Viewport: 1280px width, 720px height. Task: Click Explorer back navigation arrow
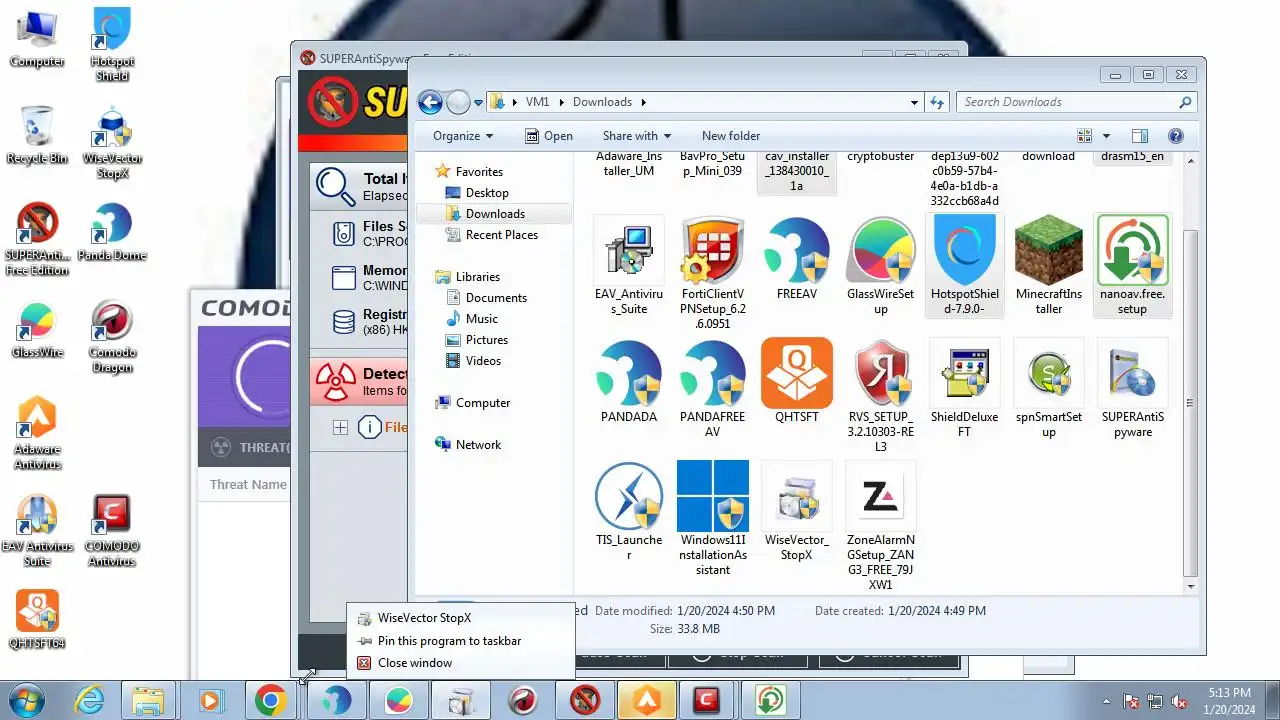430,102
